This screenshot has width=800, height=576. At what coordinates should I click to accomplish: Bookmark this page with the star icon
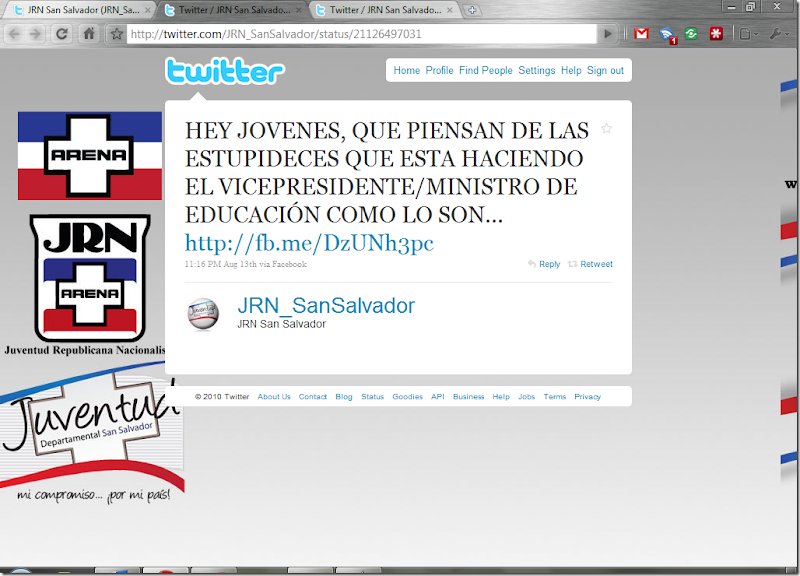coord(117,34)
